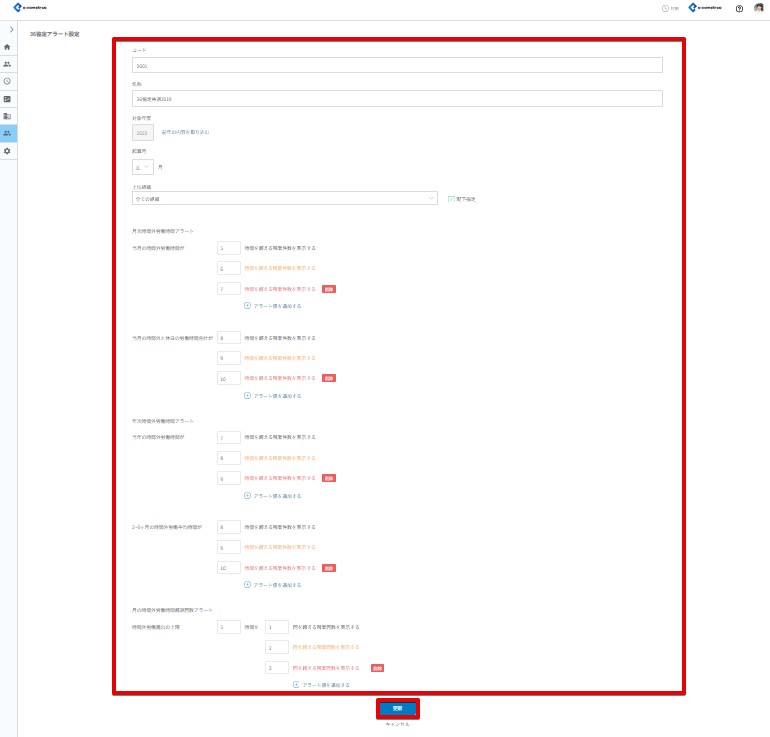Viewport: 770px width, 737px height.
Task: Delete the third monthly overtime alert value
Action: 329,289
